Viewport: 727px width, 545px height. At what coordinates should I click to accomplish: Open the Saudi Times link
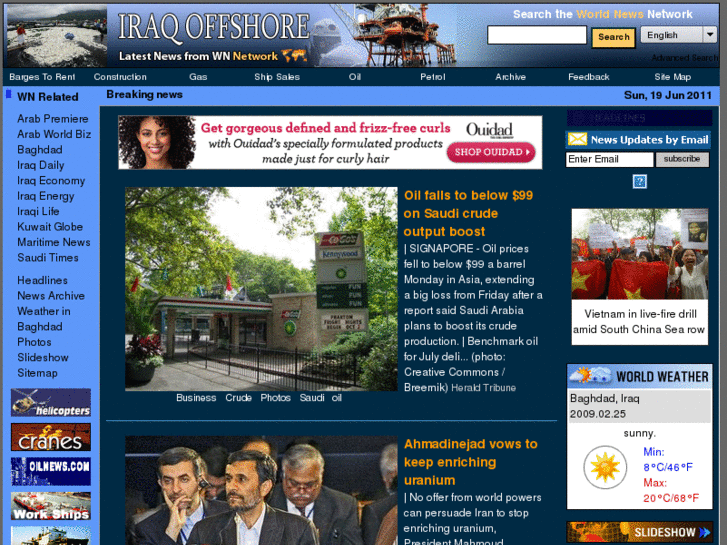pos(47,257)
